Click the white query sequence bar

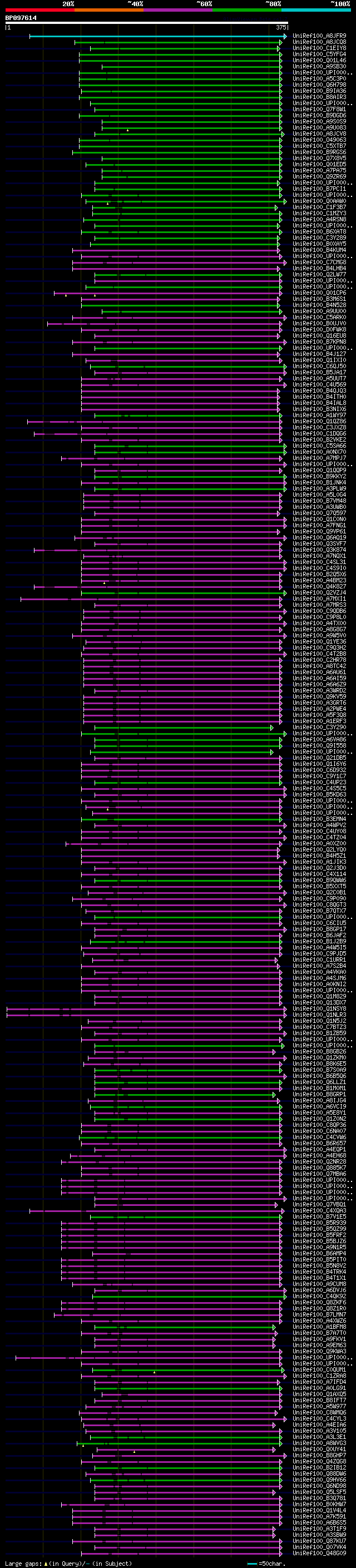click(147, 23)
